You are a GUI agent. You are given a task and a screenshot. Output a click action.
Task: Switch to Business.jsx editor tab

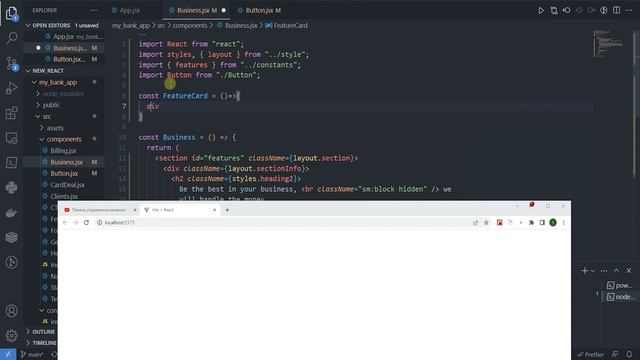(x=196, y=10)
